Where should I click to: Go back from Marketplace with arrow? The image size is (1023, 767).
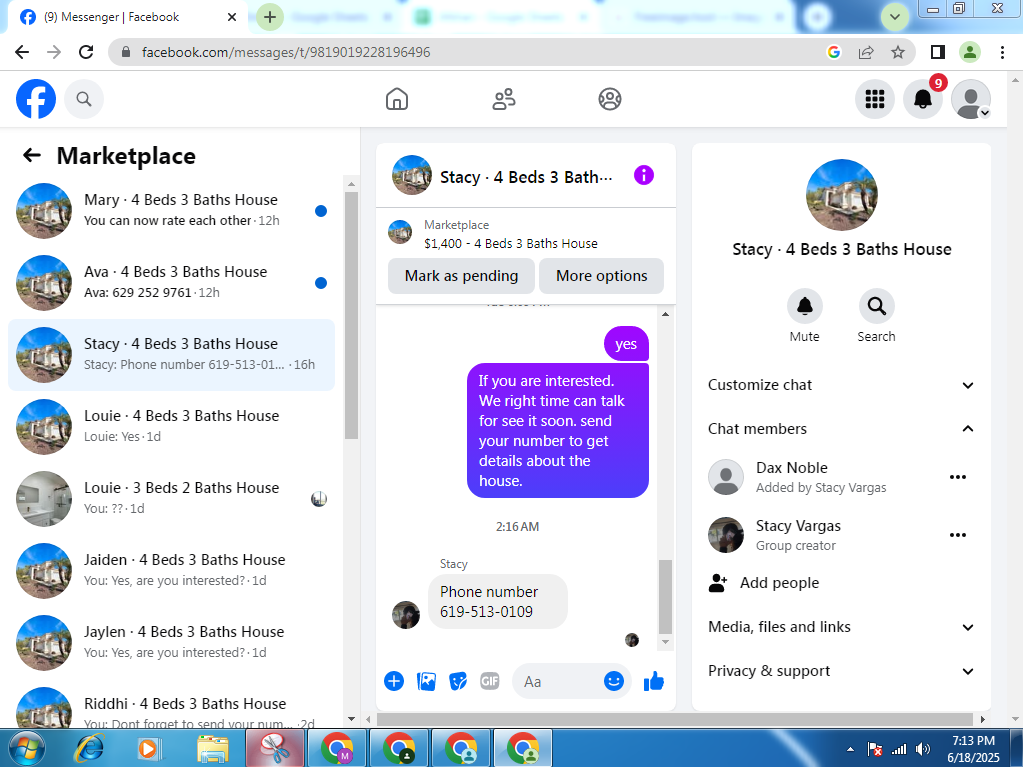tap(31, 155)
